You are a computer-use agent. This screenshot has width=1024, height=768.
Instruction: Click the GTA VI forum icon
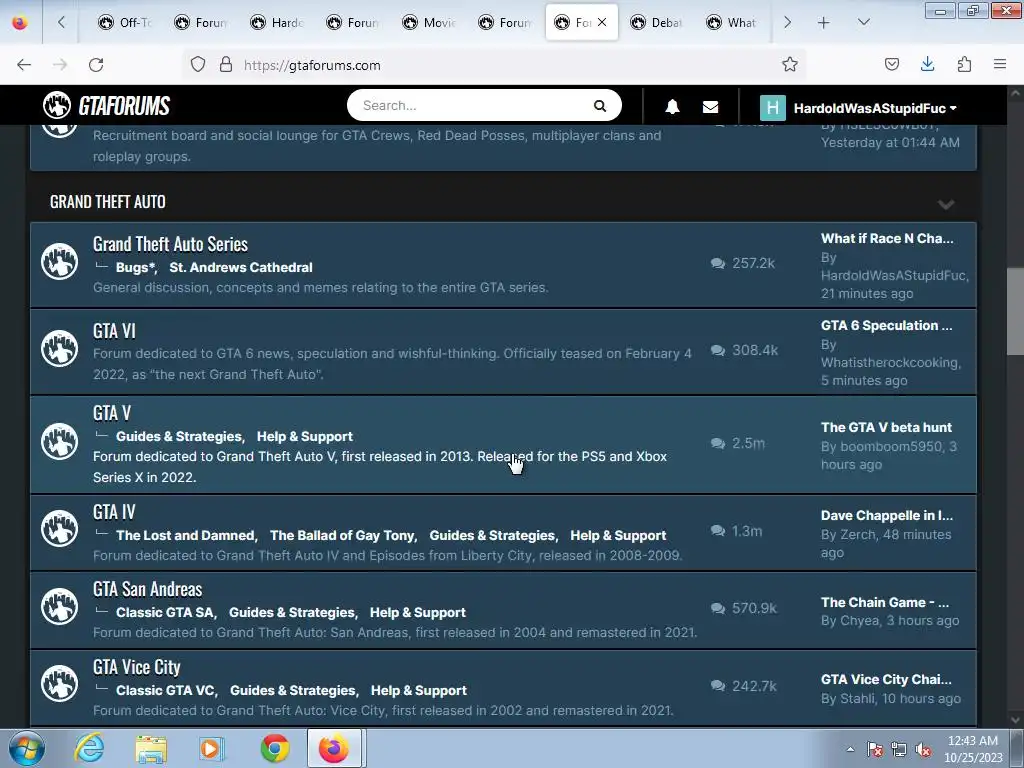pyautogui.click(x=59, y=348)
